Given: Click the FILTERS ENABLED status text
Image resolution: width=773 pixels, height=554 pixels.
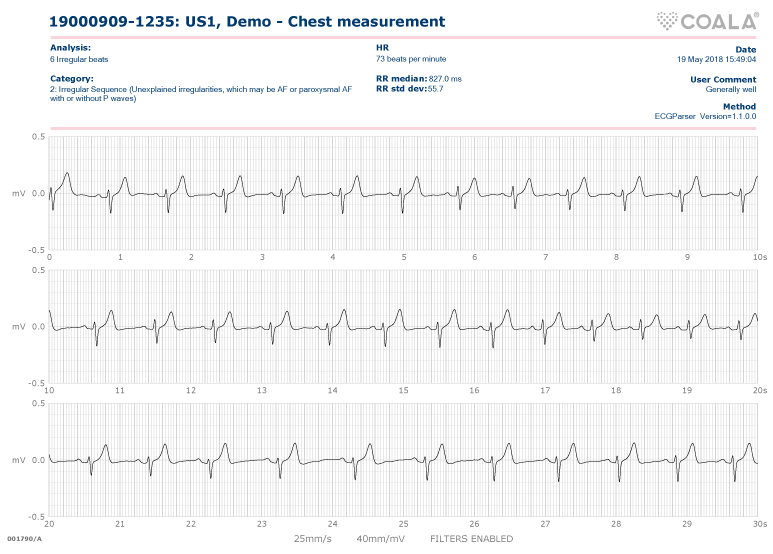Looking at the screenshot, I should [471, 539].
